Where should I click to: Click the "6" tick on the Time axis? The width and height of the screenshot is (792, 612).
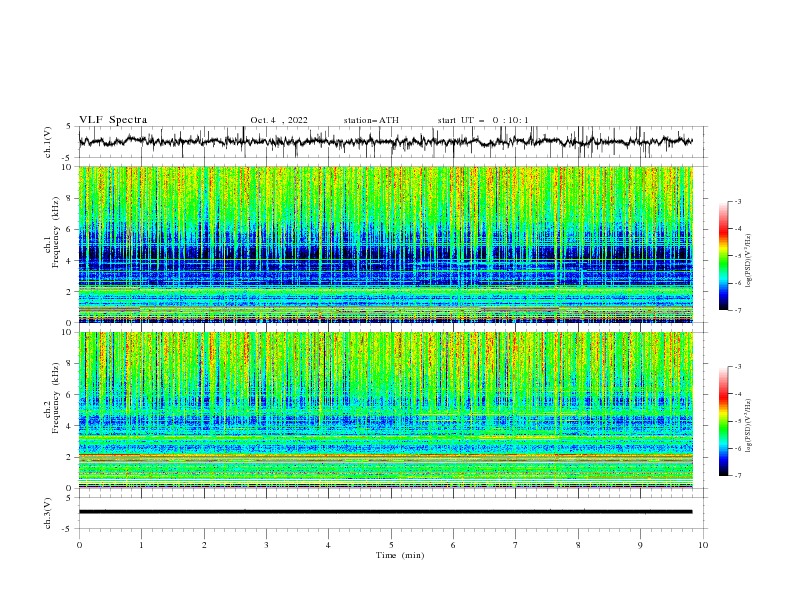pyautogui.click(x=453, y=545)
